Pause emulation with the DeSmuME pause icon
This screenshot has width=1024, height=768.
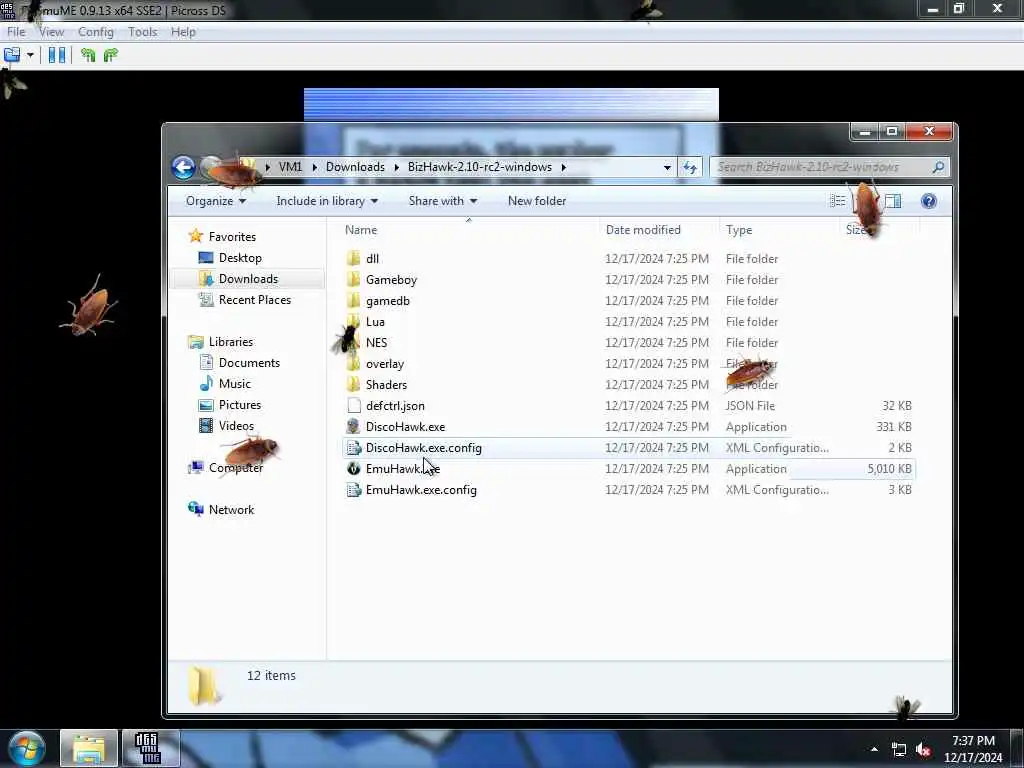click(57, 56)
